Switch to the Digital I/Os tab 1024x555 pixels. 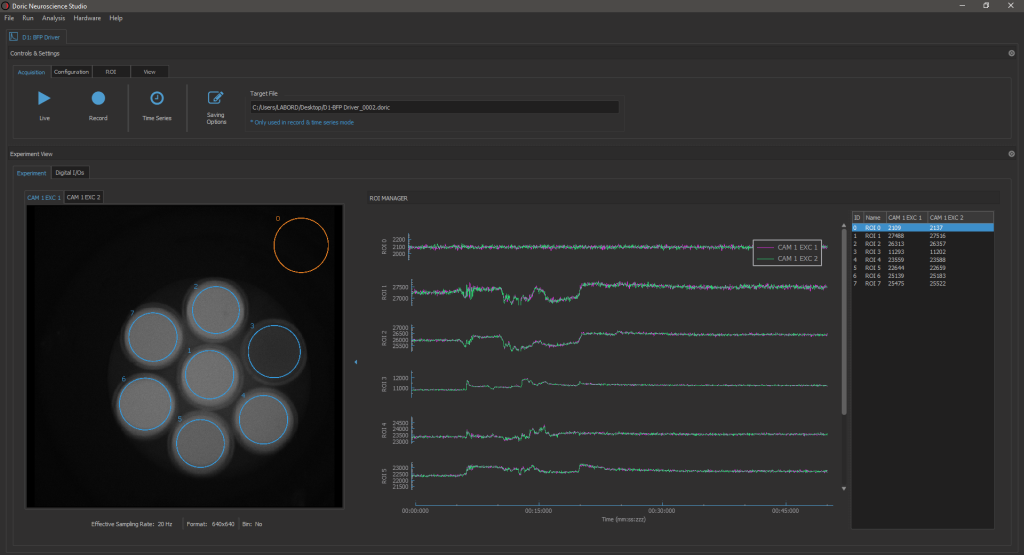click(70, 173)
